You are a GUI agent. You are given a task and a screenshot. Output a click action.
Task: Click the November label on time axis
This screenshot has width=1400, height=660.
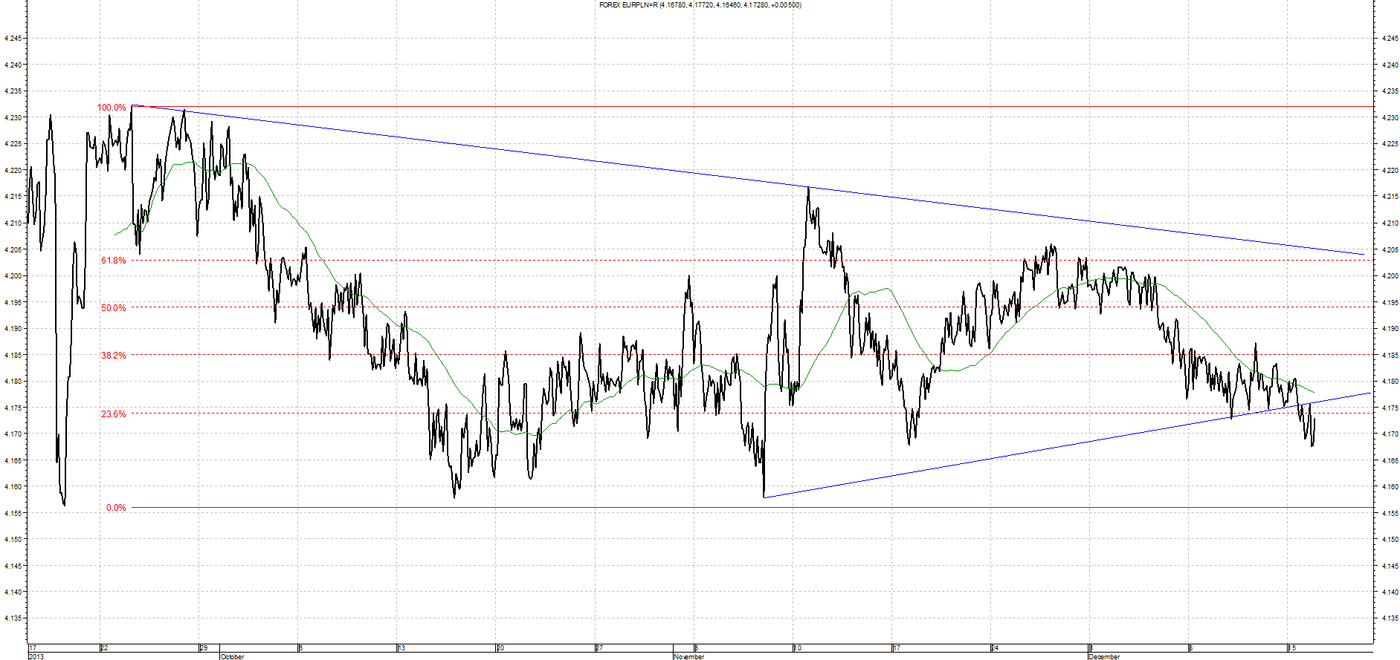689,657
